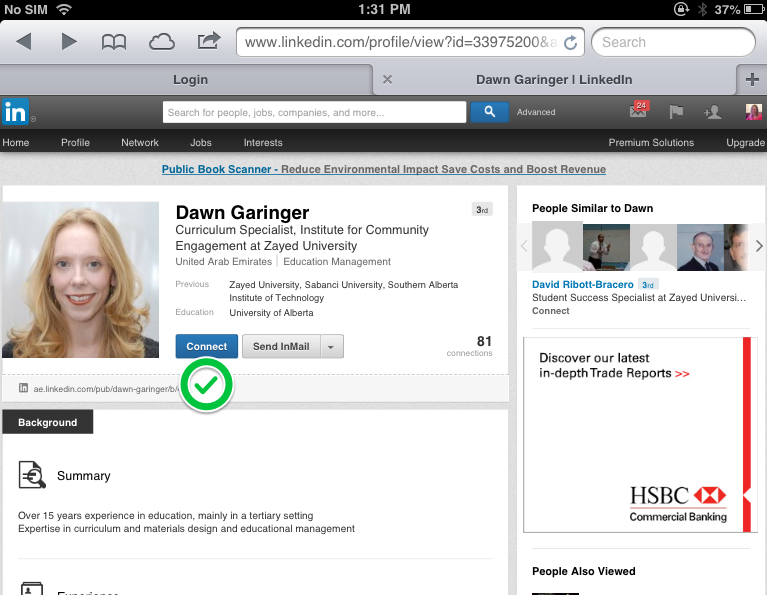Open Safari bookmarks book icon
The image size is (767, 595).
[113, 42]
